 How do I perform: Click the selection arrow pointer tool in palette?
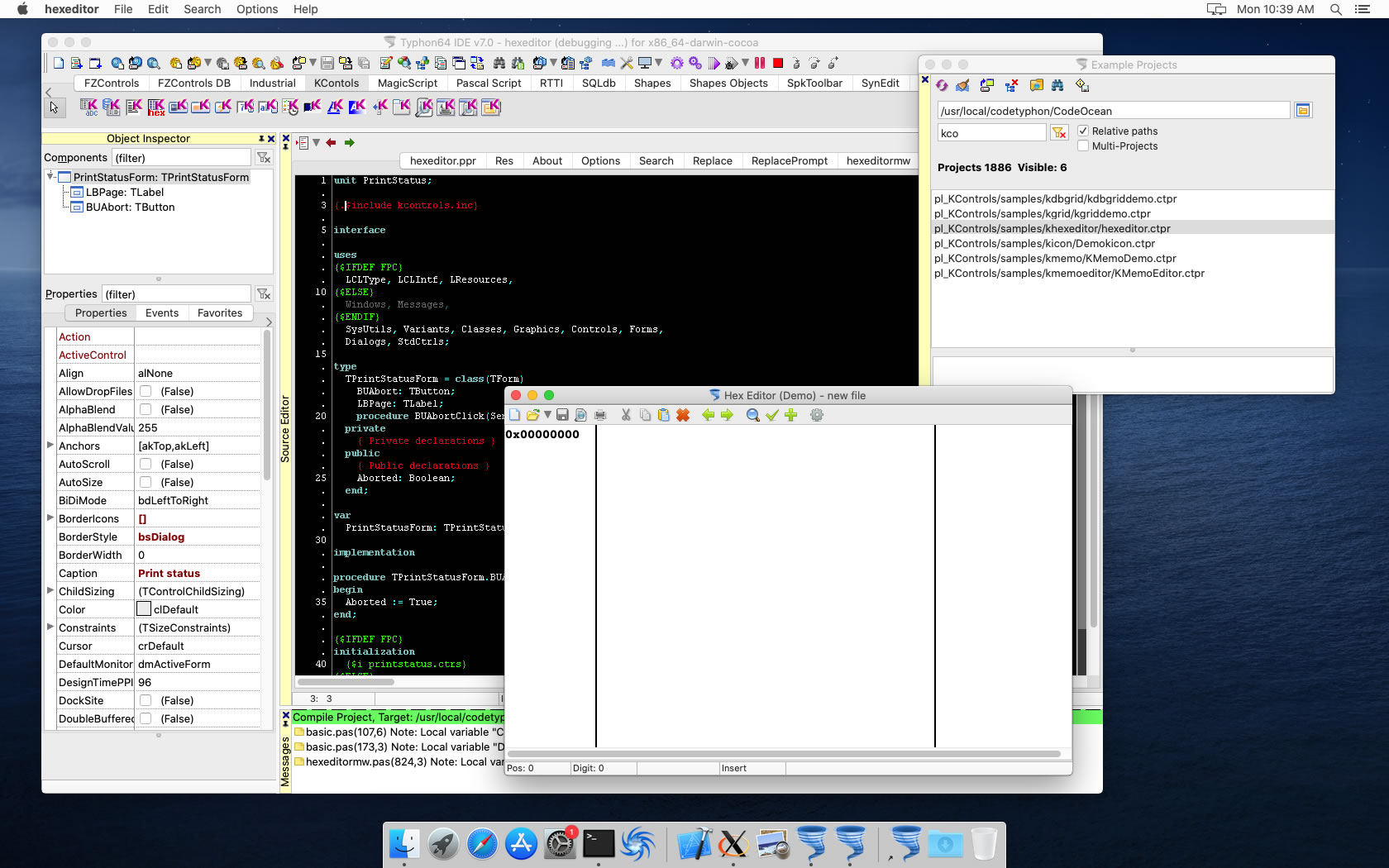tap(54, 107)
